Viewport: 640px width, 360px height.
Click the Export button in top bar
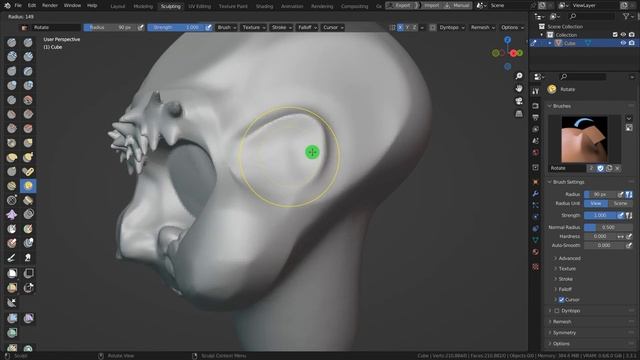click(x=402, y=6)
